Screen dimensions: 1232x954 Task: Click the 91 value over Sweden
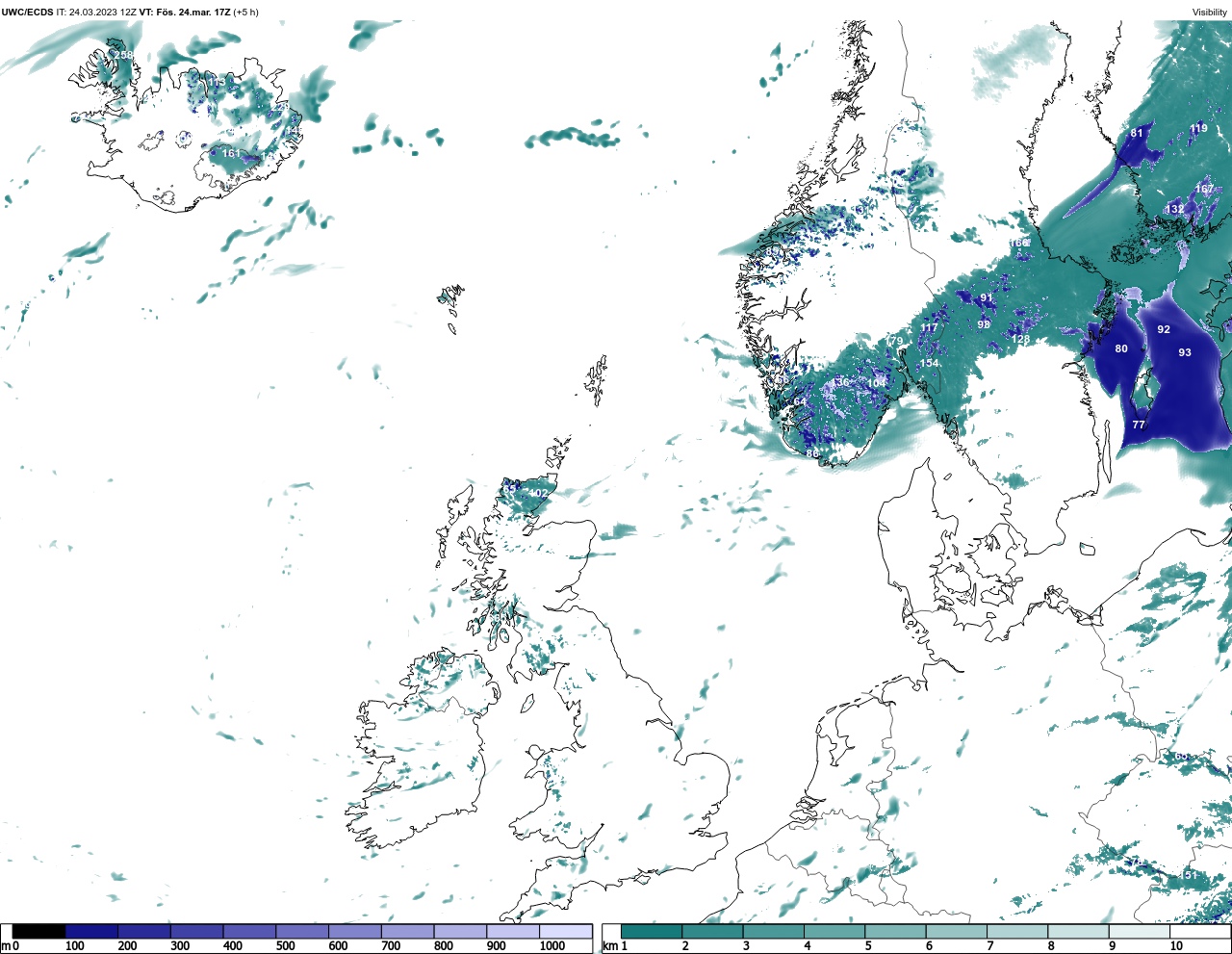(x=987, y=299)
